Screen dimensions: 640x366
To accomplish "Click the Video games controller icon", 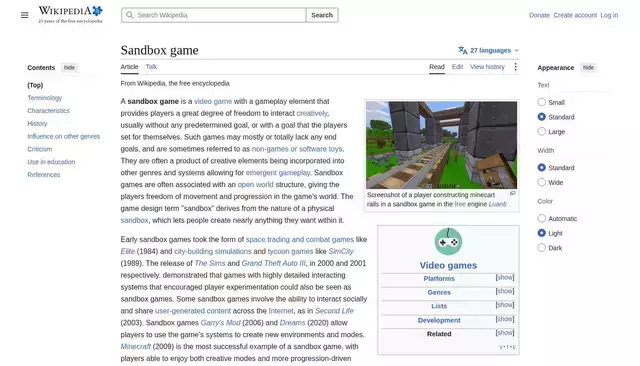I will [x=448, y=242].
